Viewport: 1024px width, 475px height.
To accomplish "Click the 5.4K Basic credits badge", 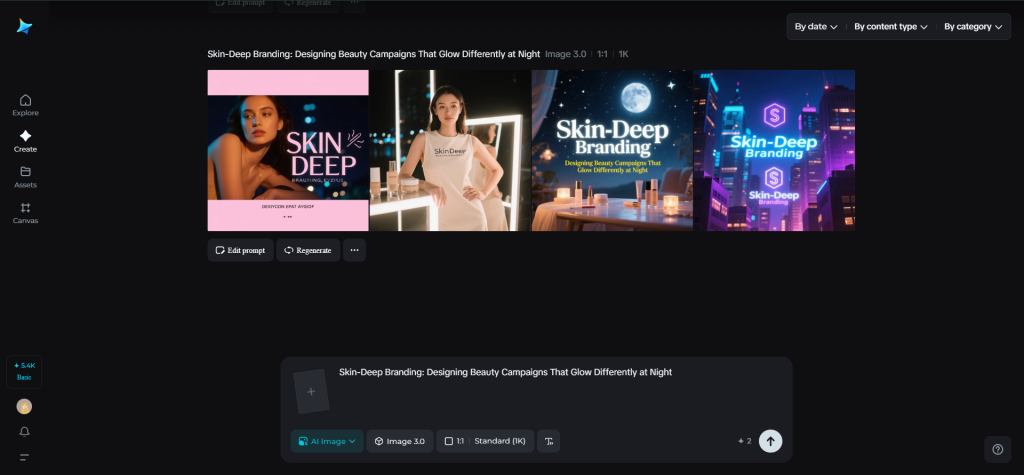I will [24, 372].
